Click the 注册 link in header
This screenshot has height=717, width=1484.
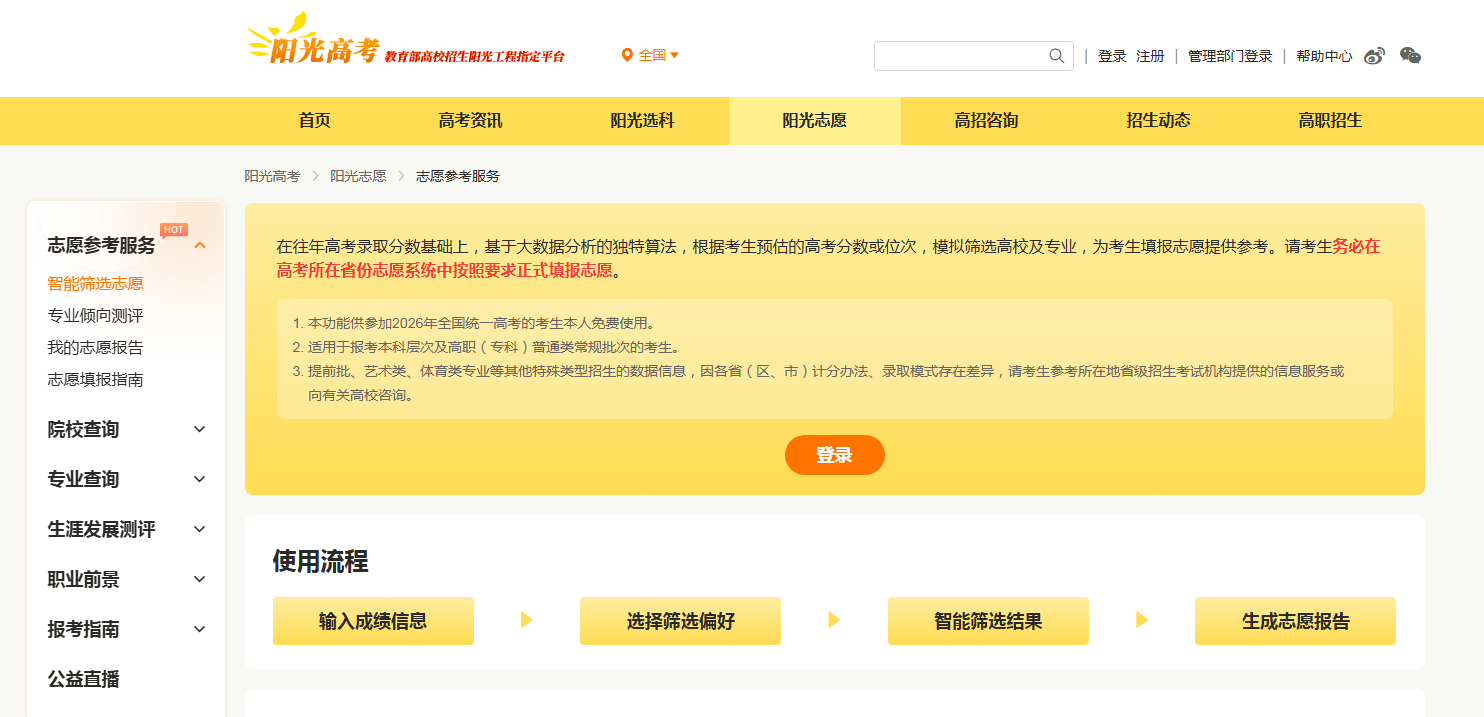pyautogui.click(x=1150, y=56)
